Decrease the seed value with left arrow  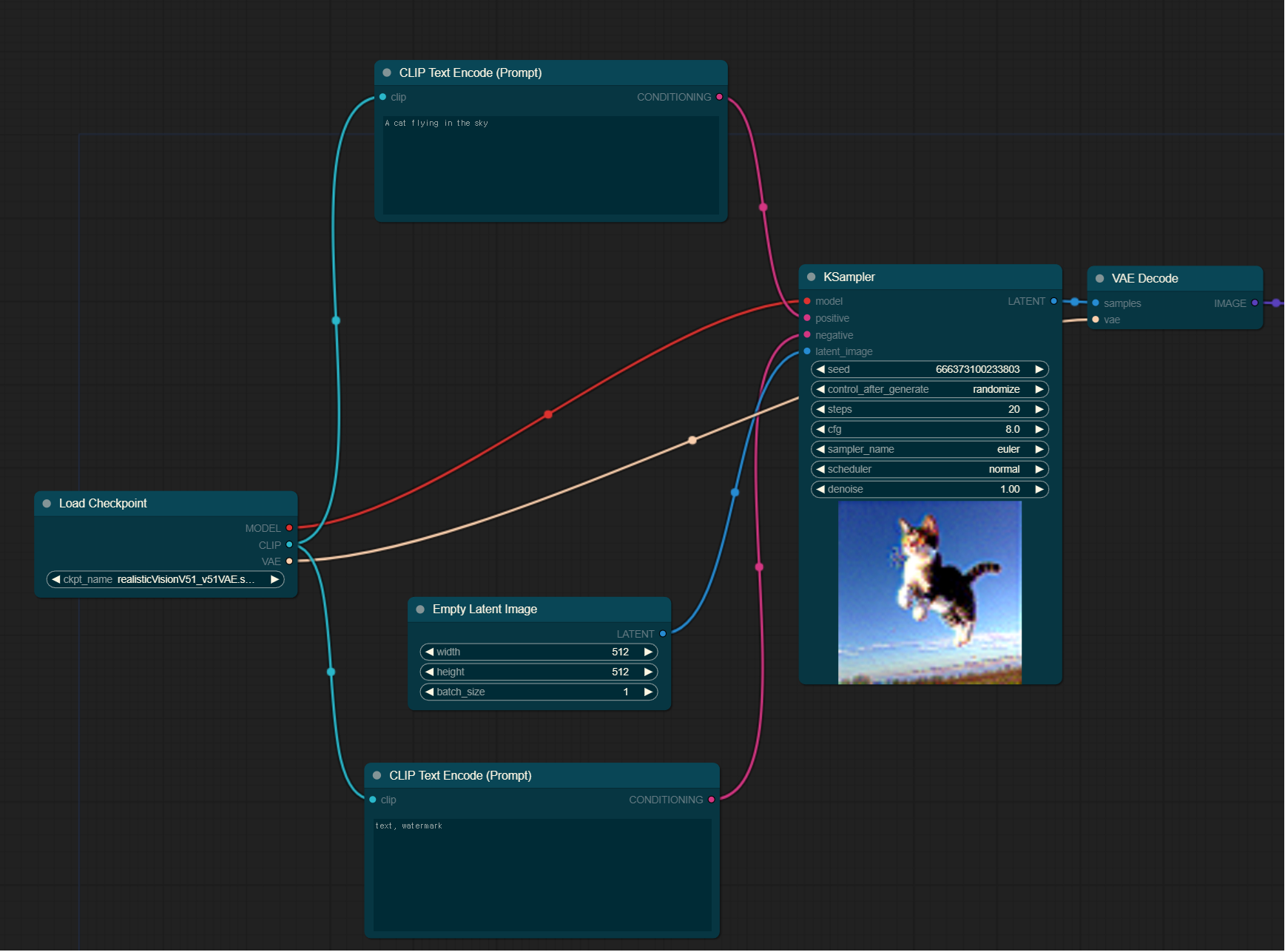click(820, 369)
